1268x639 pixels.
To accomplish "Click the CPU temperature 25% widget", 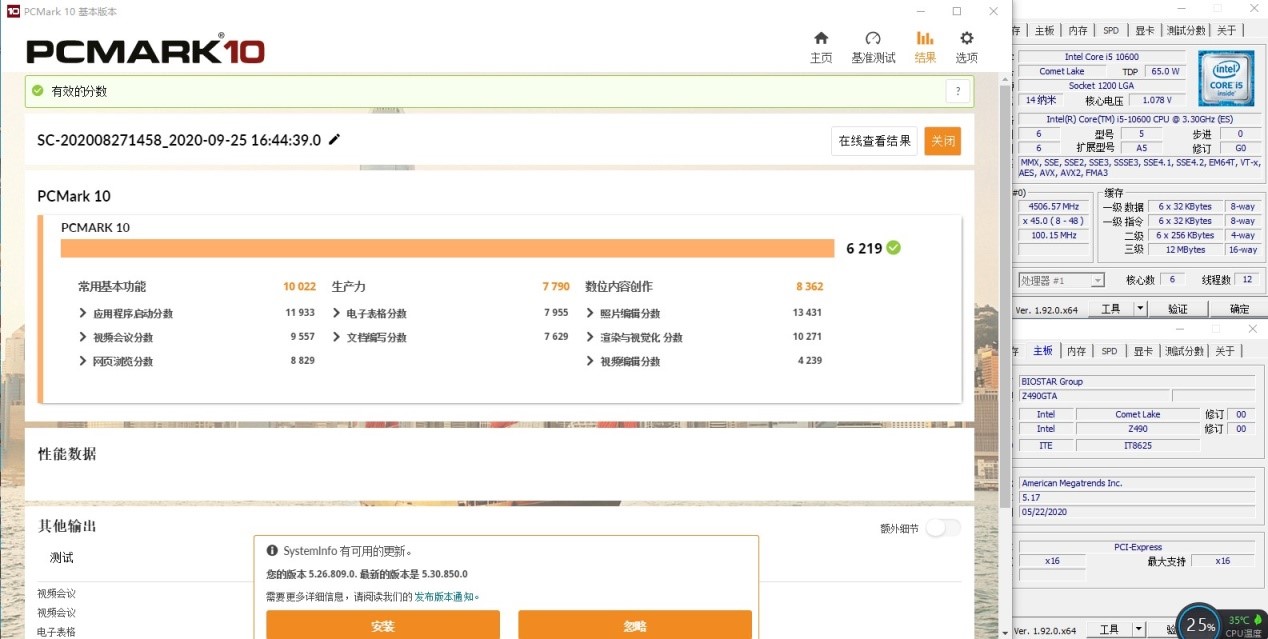I will coord(1199,624).
